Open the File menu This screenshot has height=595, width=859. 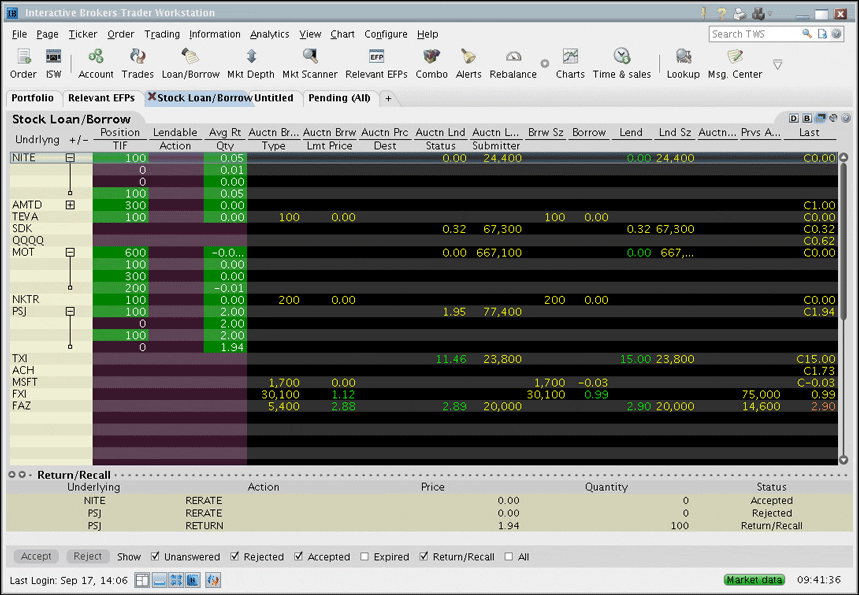(19, 34)
